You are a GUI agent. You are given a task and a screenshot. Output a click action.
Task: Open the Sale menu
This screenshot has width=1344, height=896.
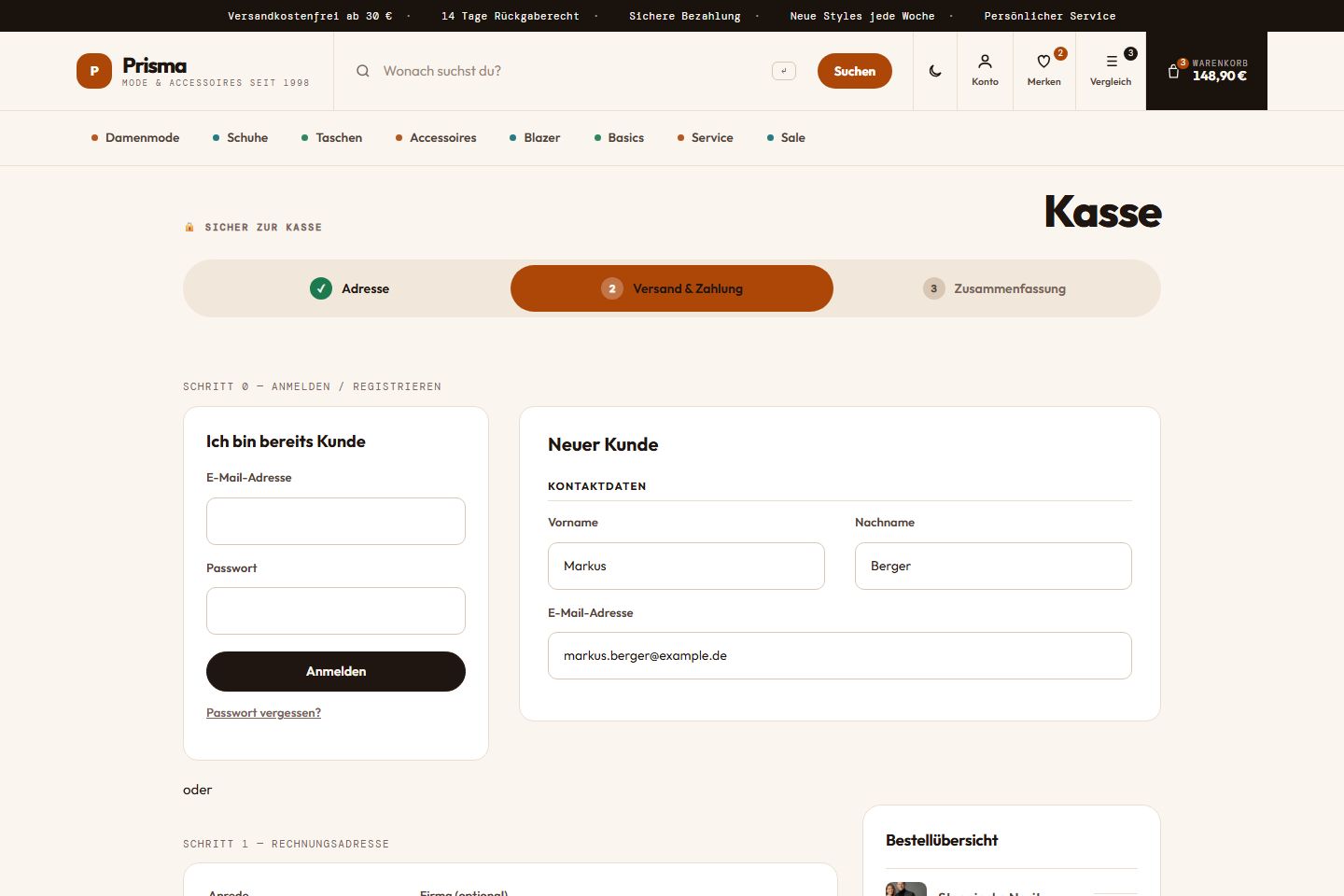pyautogui.click(x=786, y=137)
